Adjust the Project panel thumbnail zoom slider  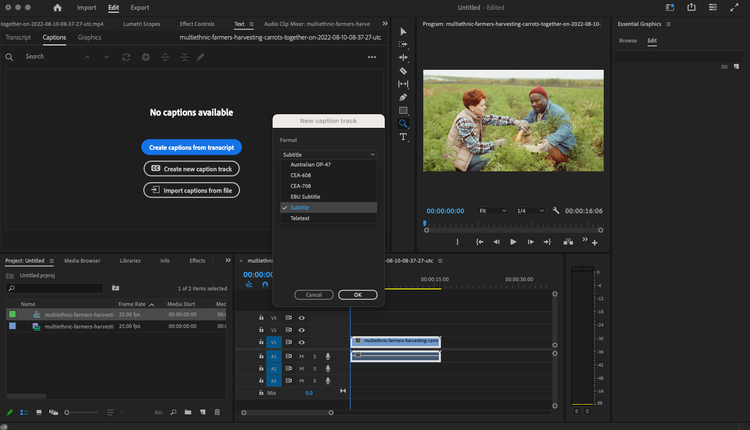(x=68, y=412)
